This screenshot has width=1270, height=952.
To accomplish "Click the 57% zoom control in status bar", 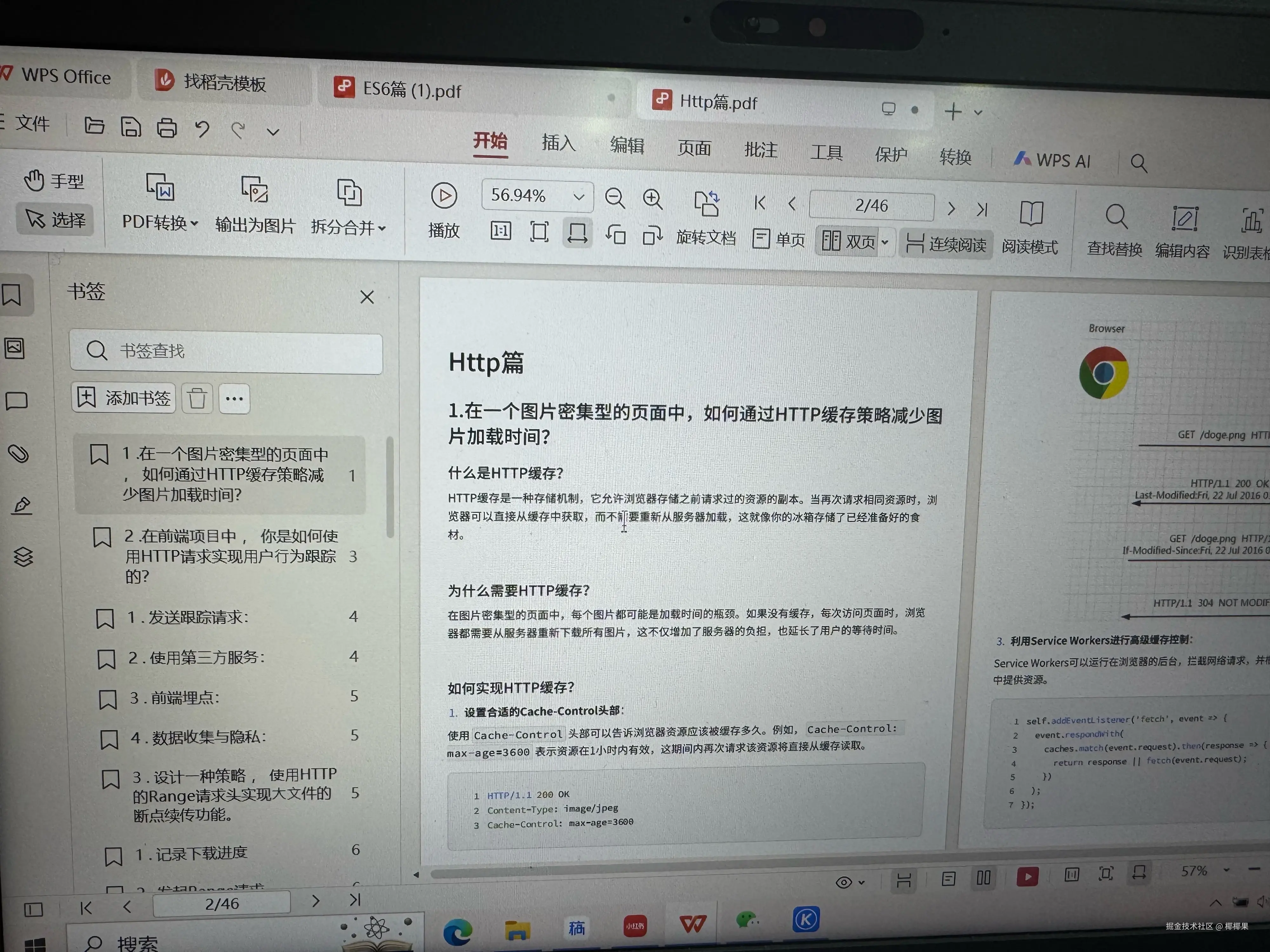I will 1194,870.
